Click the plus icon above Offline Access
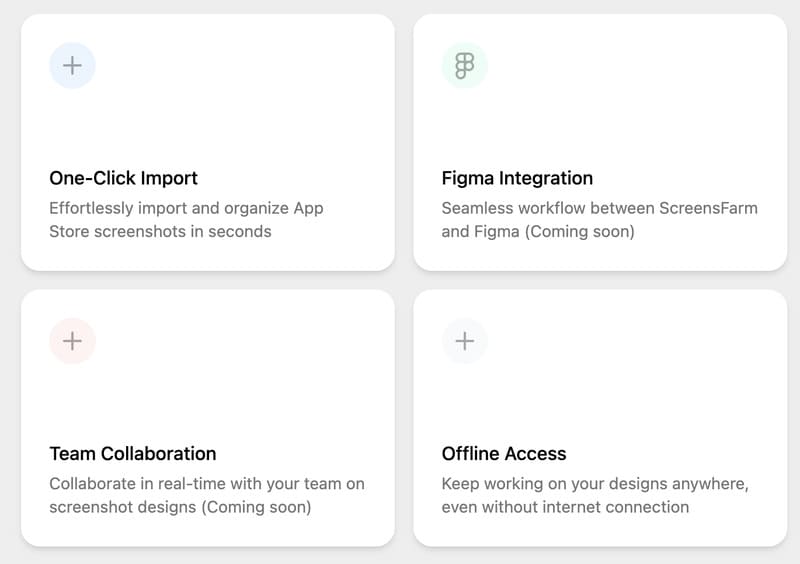Viewport: 800px width, 564px height. 464,341
